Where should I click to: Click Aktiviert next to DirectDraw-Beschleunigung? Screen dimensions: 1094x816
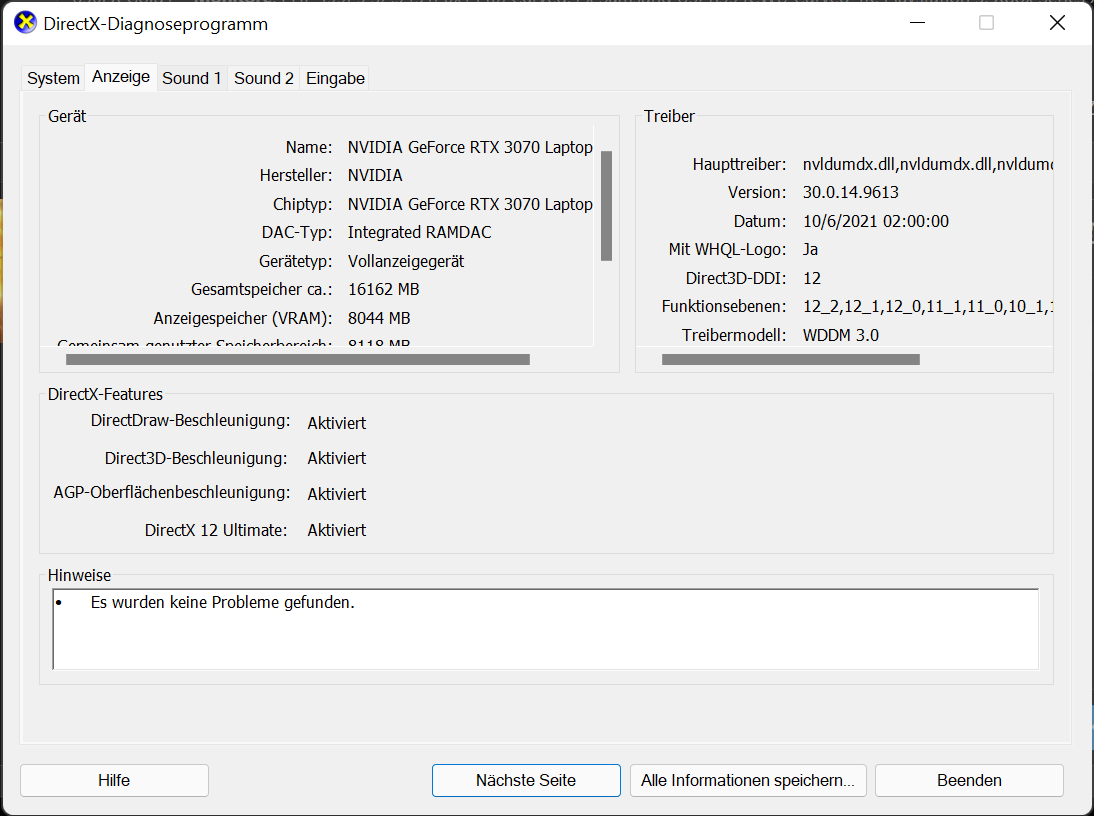pos(336,423)
